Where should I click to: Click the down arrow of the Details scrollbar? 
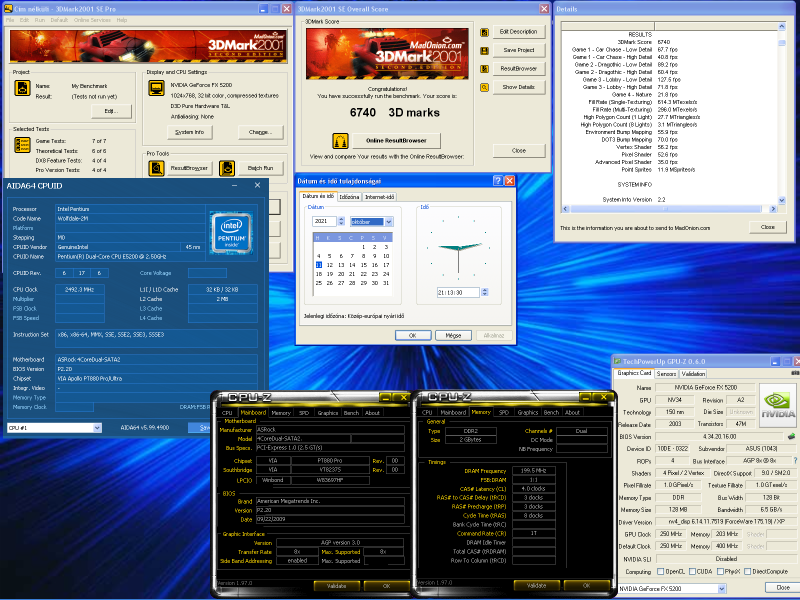pos(782,201)
